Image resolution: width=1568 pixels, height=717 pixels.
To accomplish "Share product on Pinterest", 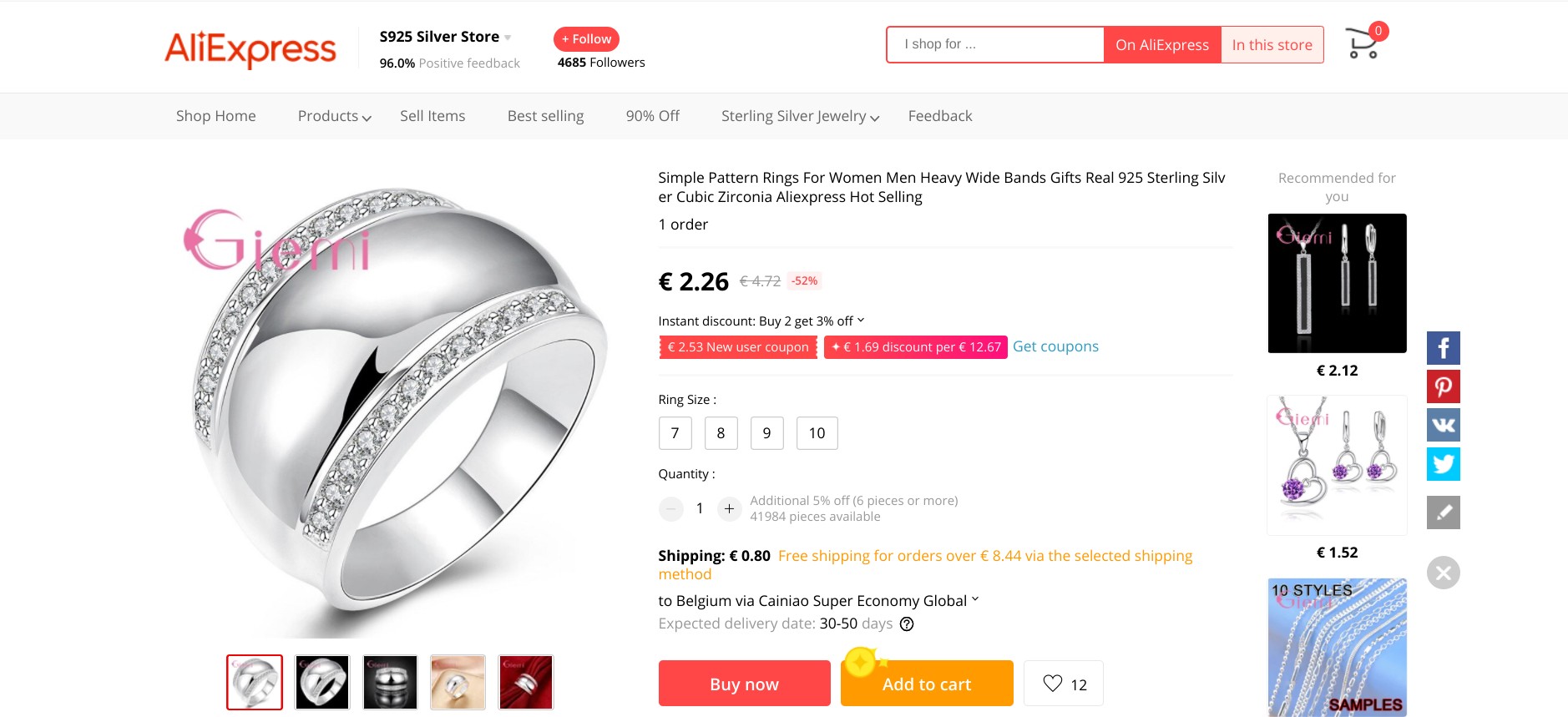I will [x=1443, y=386].
